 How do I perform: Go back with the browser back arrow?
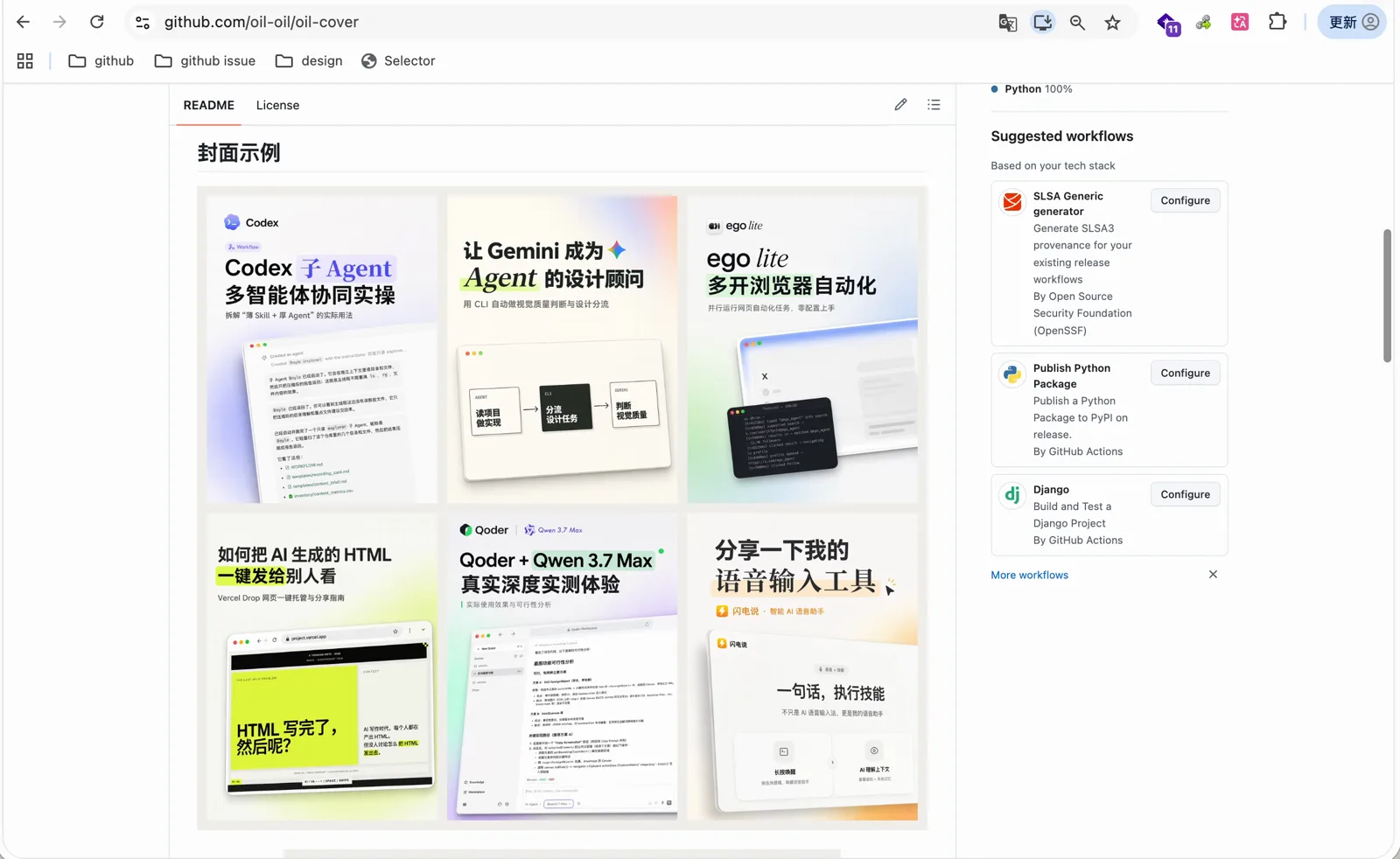point(24,22)
